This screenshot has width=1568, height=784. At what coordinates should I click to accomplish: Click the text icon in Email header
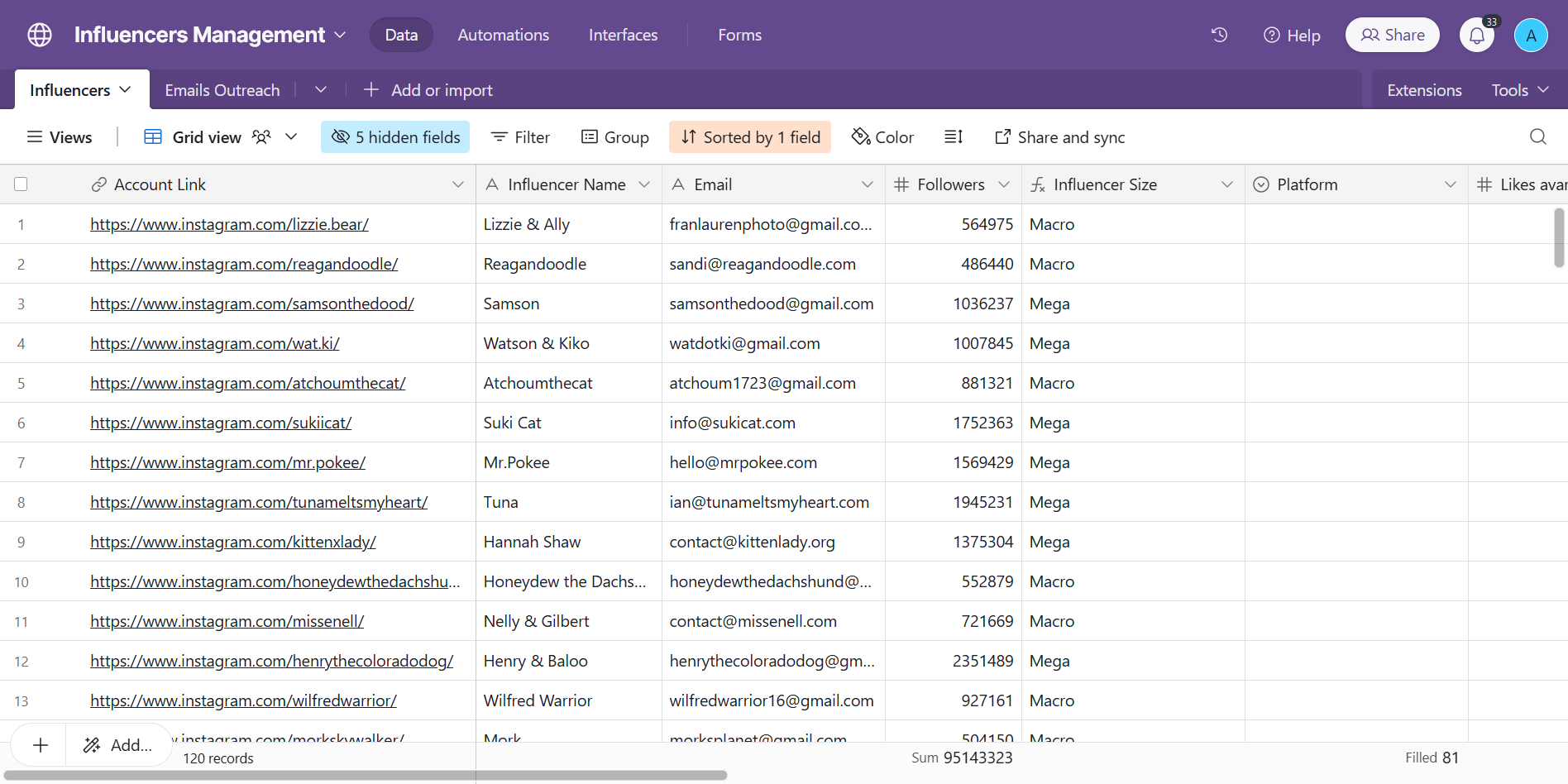(678, 184)
